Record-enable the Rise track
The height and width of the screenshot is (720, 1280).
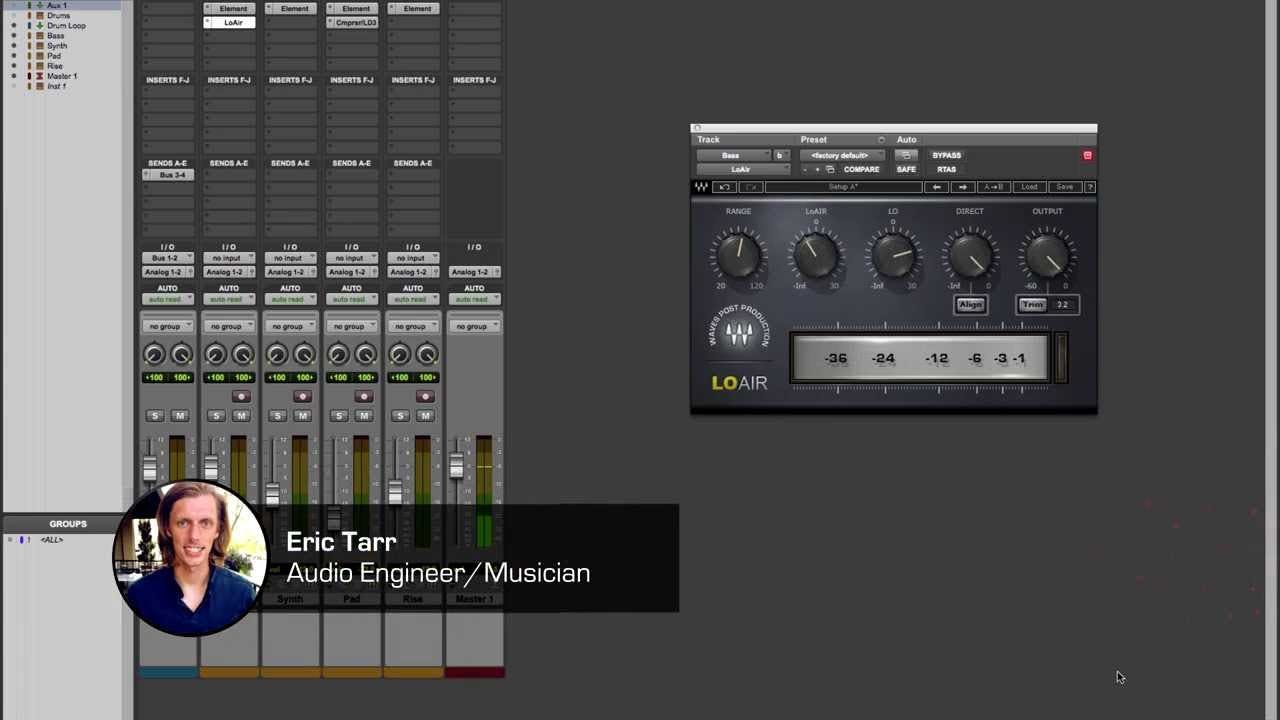[x=425, y=396]
